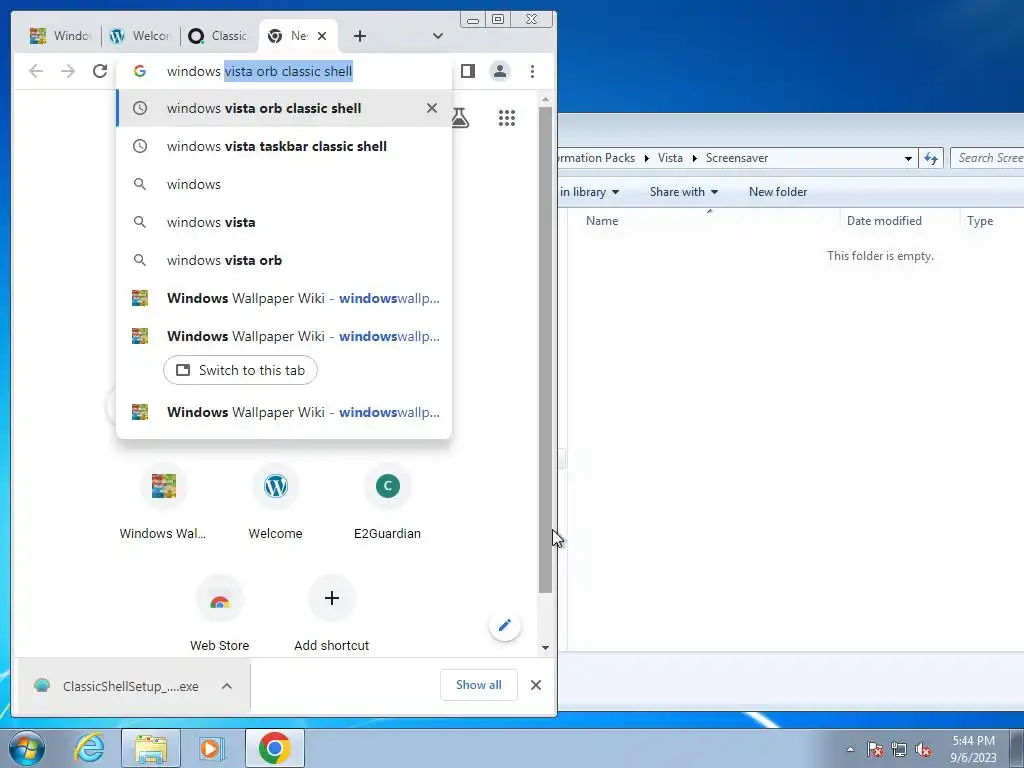The height and width of the screenshot is (768, 1024).
Task: Open ClassicShellSetup download options chevron
Action: (x=227, y=686)
